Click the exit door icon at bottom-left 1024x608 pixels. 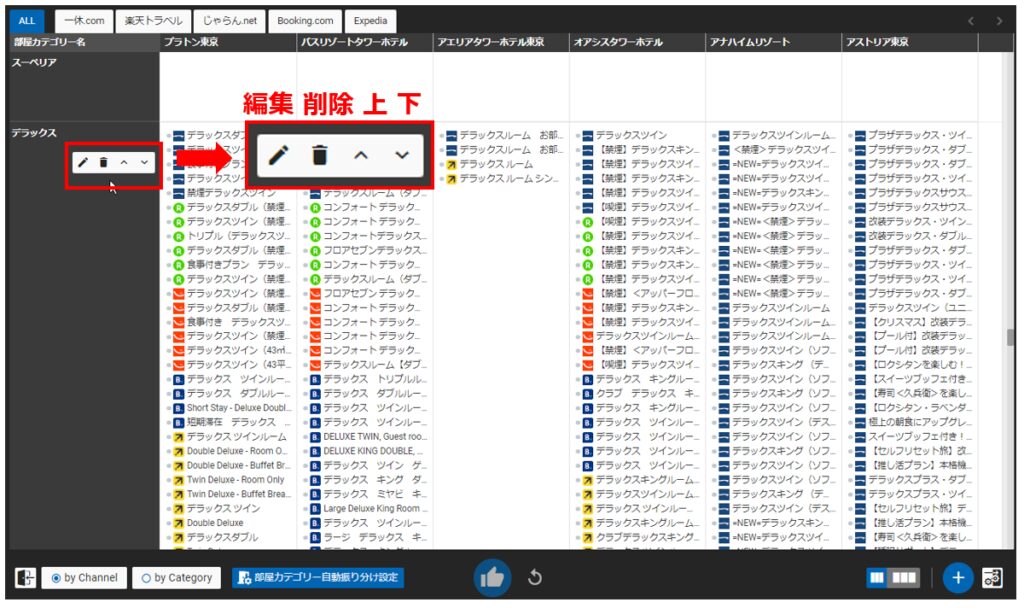[26, 577]
